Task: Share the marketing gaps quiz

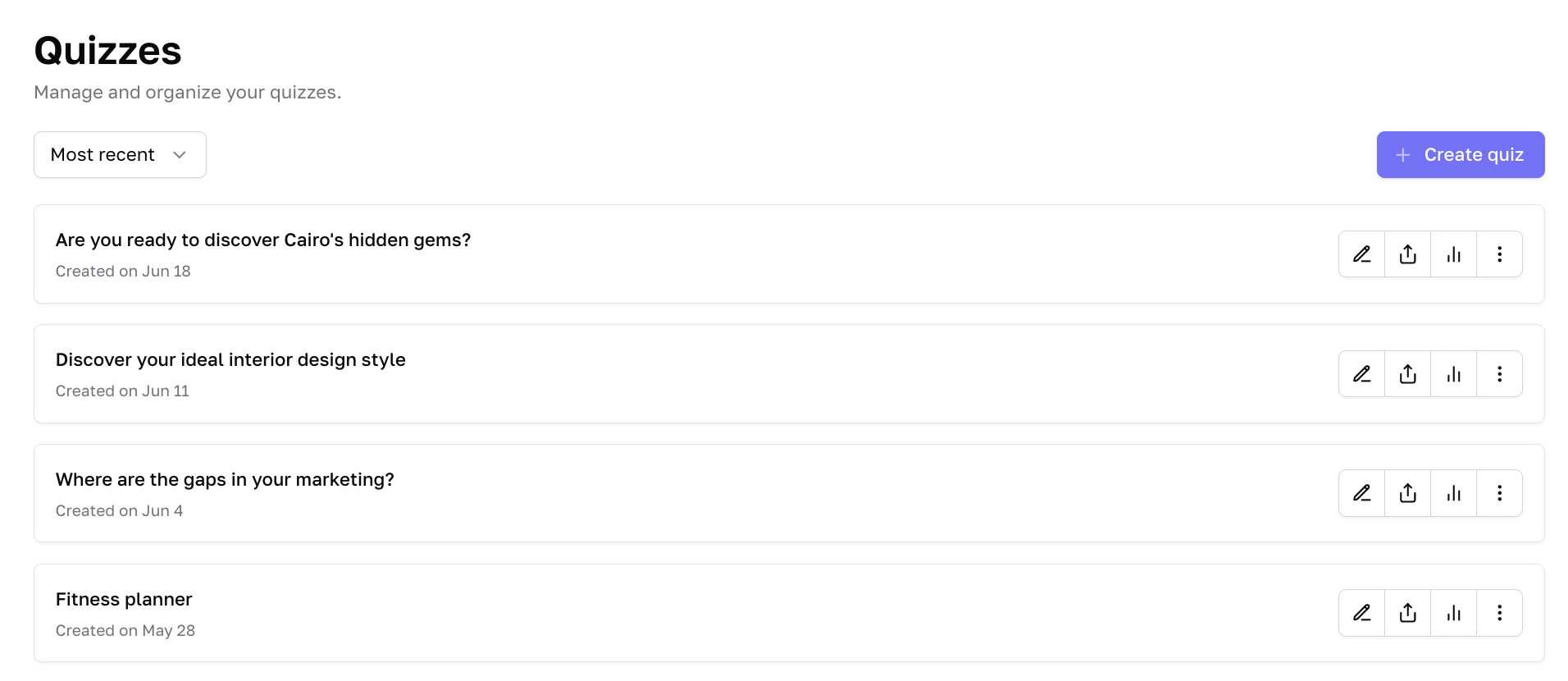Action: [x=1407, y=493]
